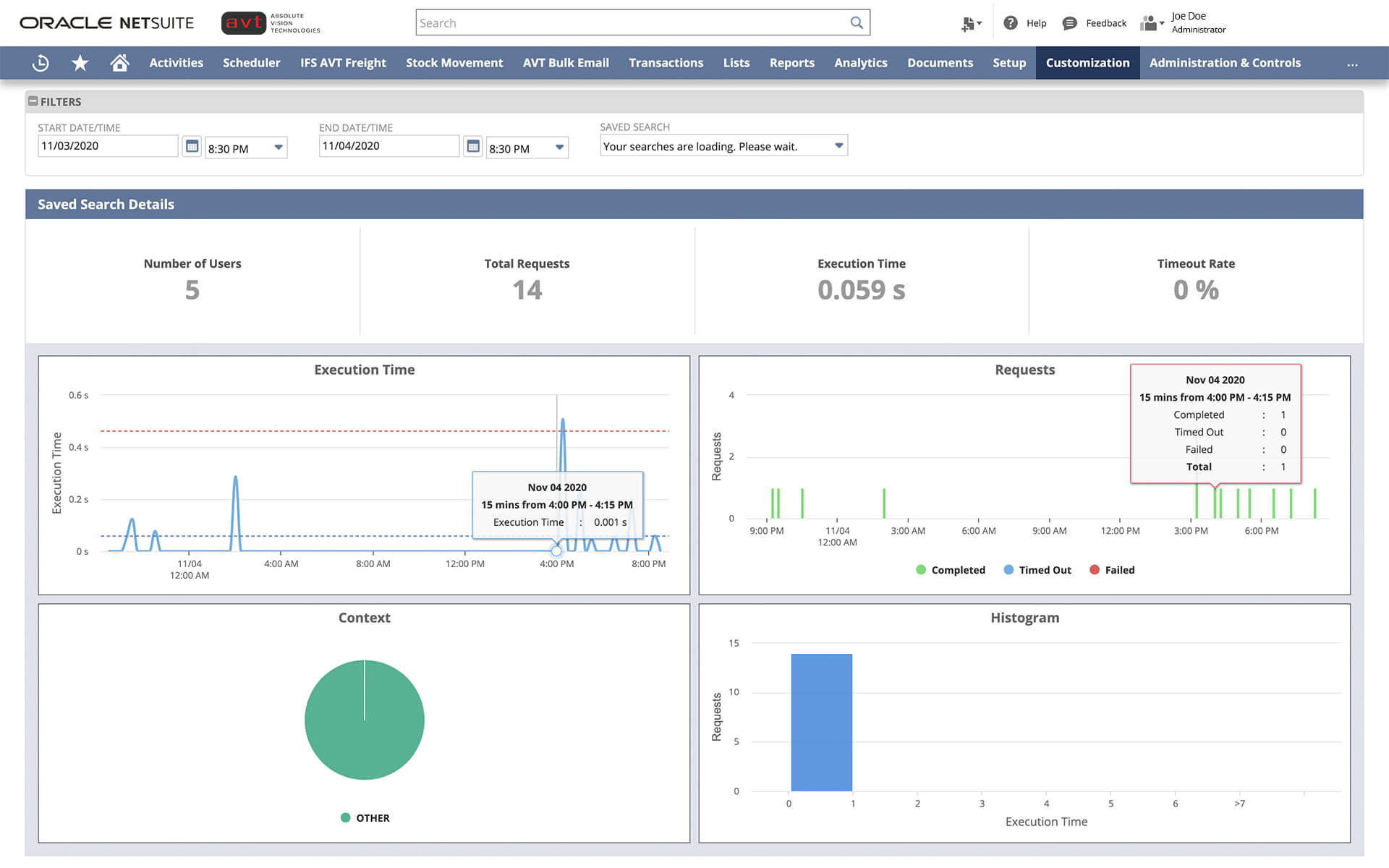Open start date calendar picker
The width and height of the screenshot is (1389, 868).
[x=192, y=146]
